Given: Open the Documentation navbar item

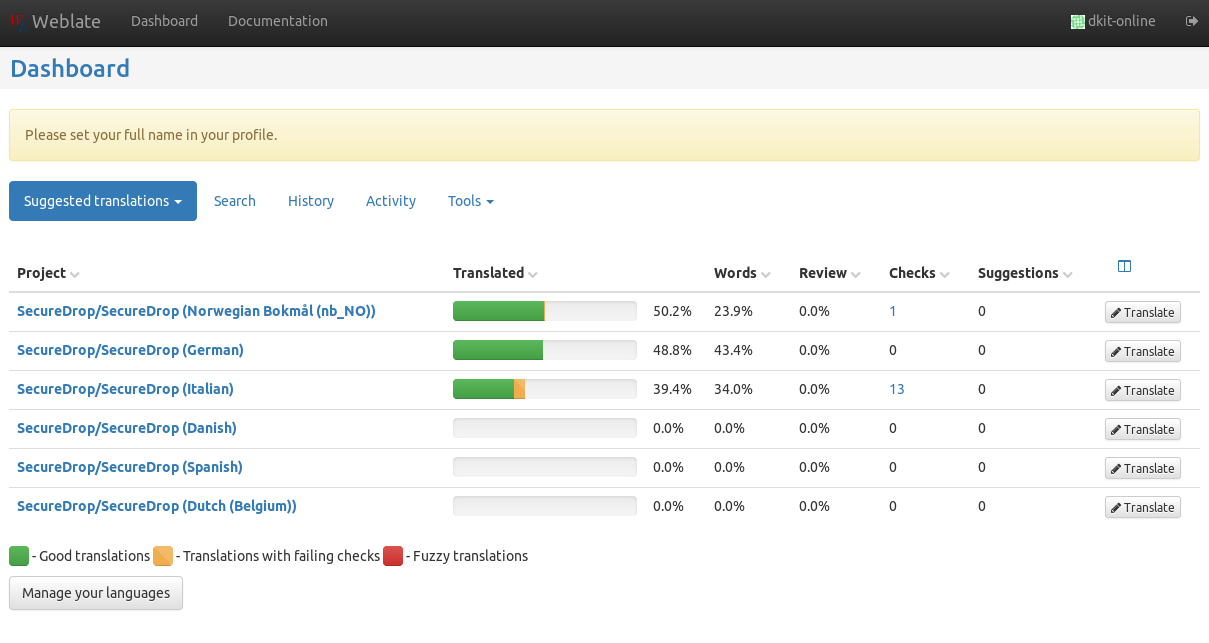Looking at the screenshot, I should tap(277, 21).
